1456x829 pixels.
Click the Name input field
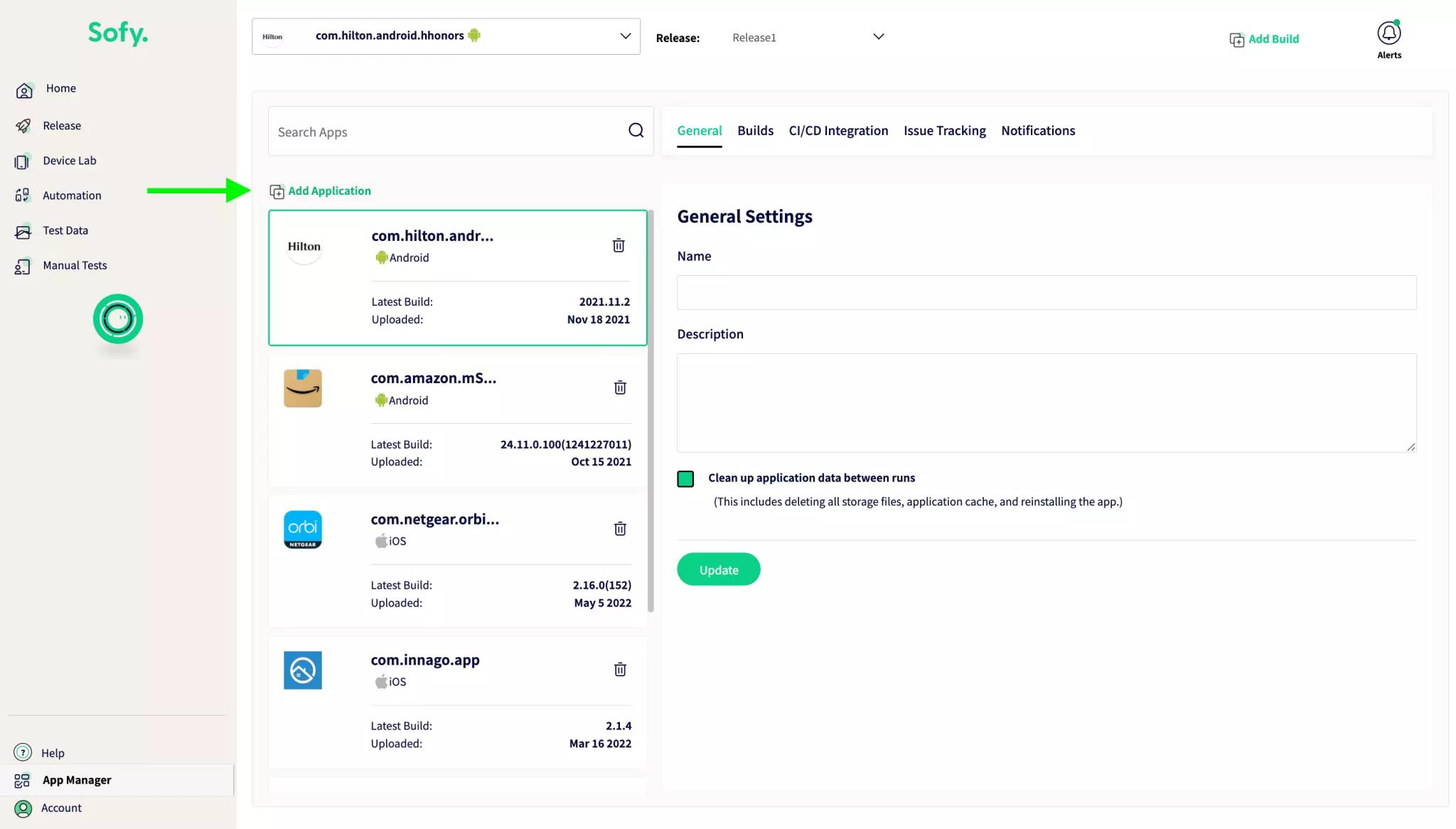[1046, 293]
